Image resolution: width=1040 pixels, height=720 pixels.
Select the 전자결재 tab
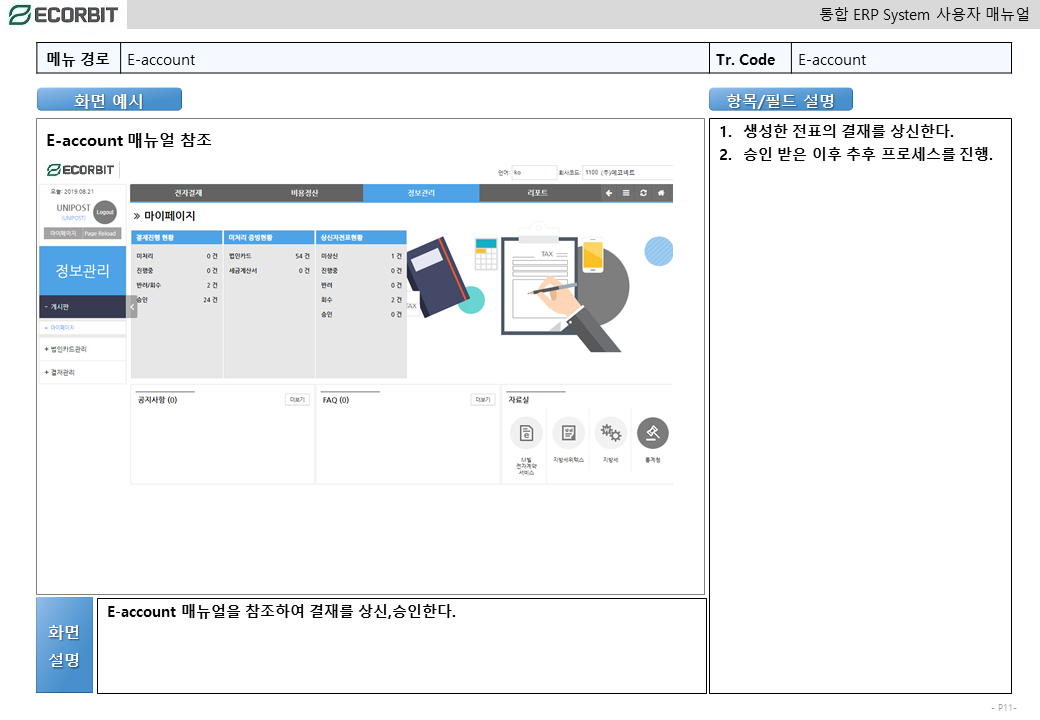click(x=188, y=193)
